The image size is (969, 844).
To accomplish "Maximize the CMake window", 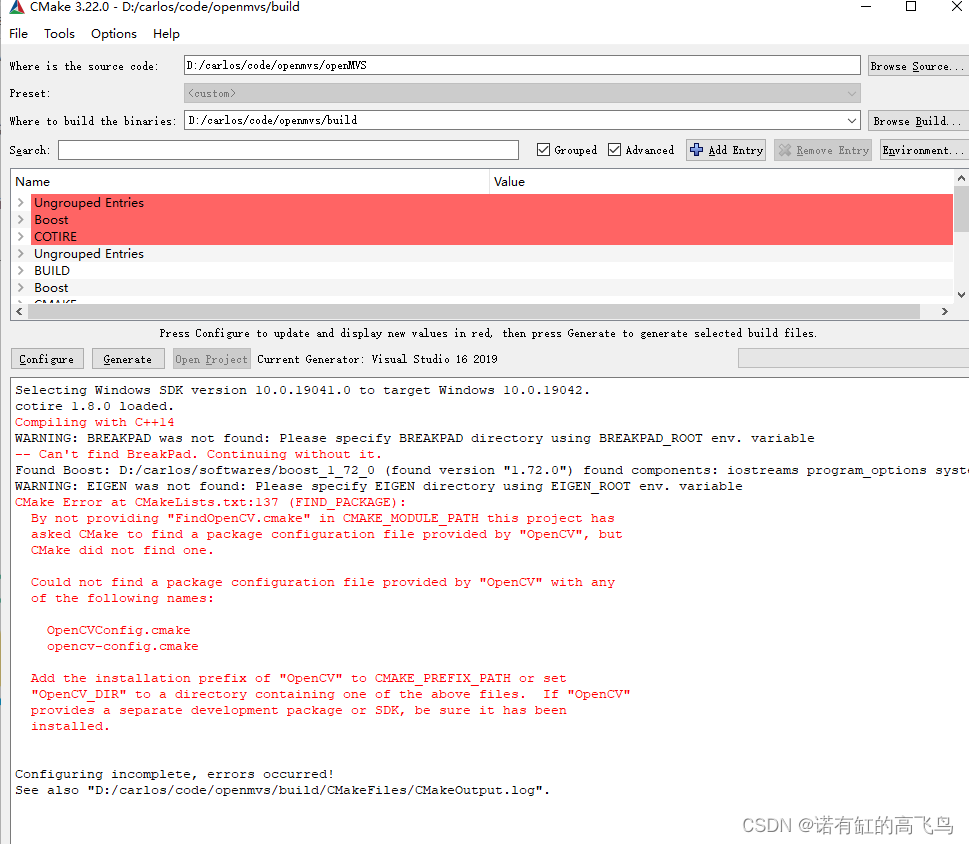I will point(911,7).
